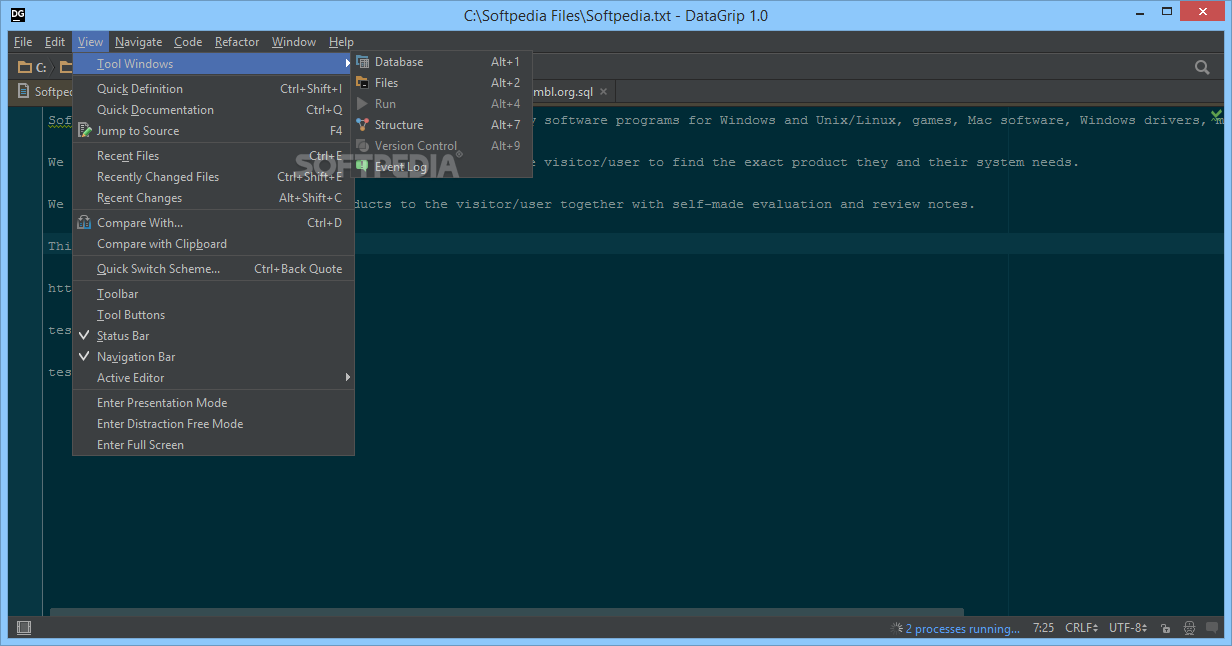Open the Event Log tool window

coord(441,167)
